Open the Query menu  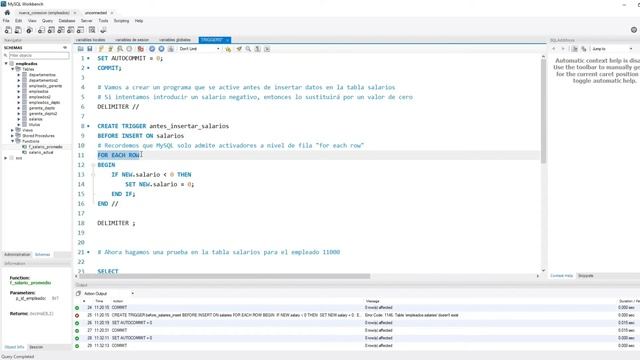[x=47, y=21]
